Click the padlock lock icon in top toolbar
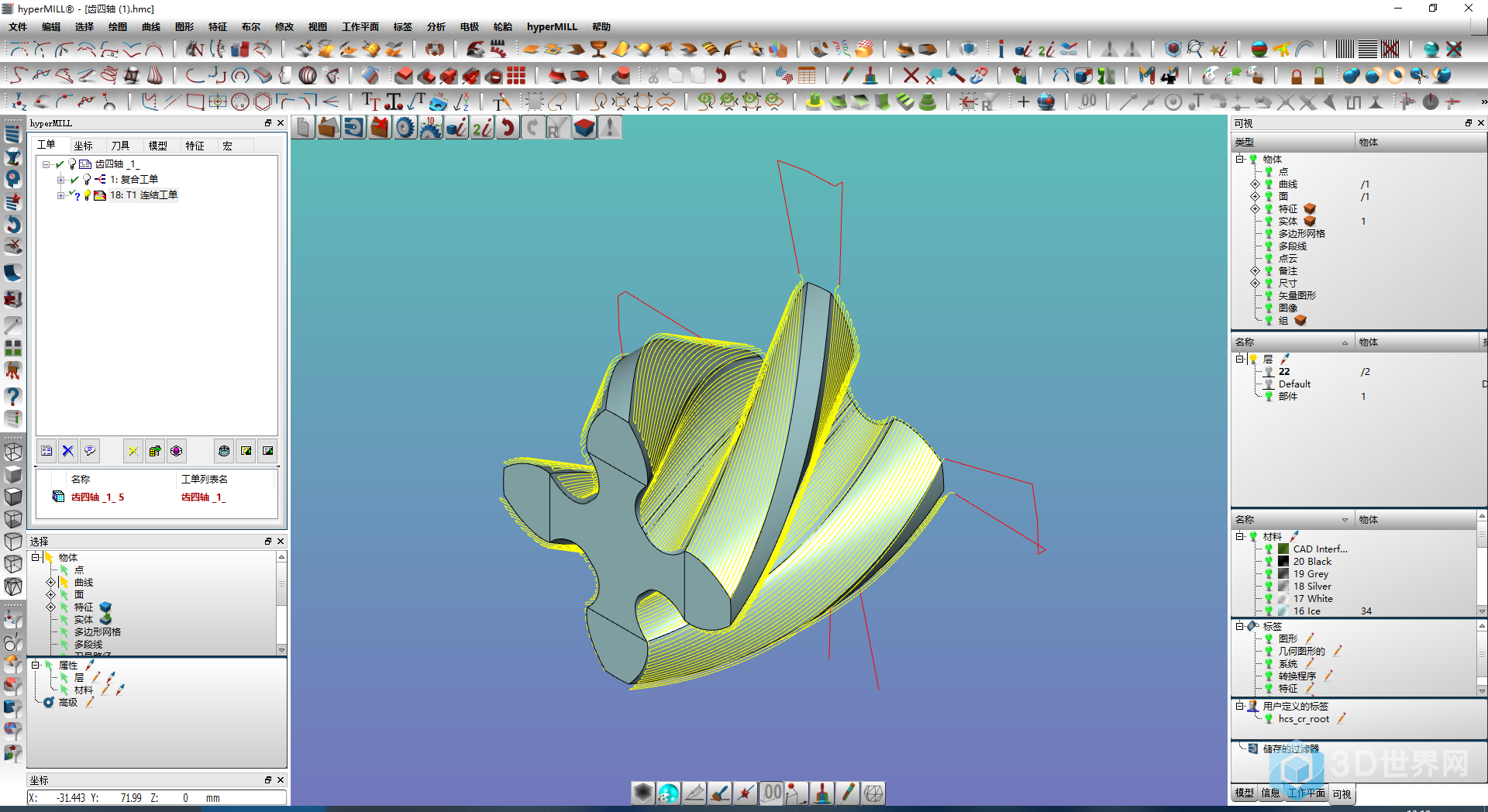The image size is (1488, 812). click(1297, 75)
